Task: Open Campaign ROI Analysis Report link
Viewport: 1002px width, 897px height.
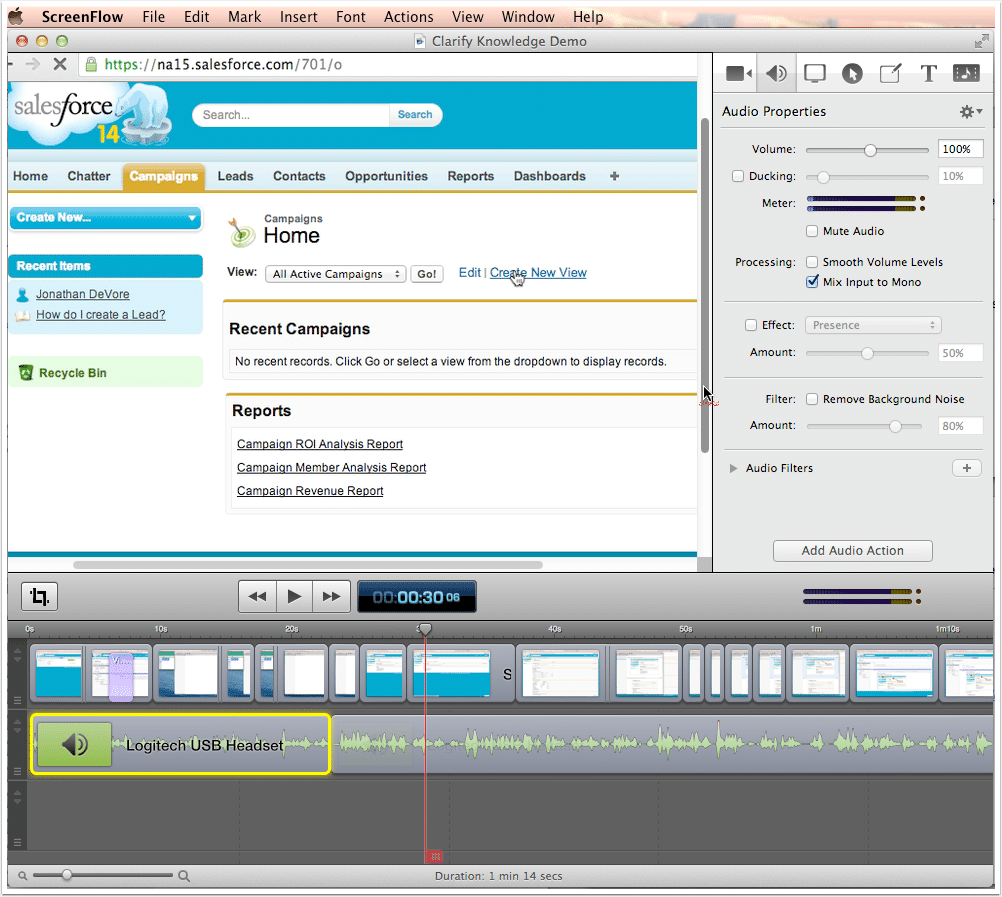Action: 320,444
